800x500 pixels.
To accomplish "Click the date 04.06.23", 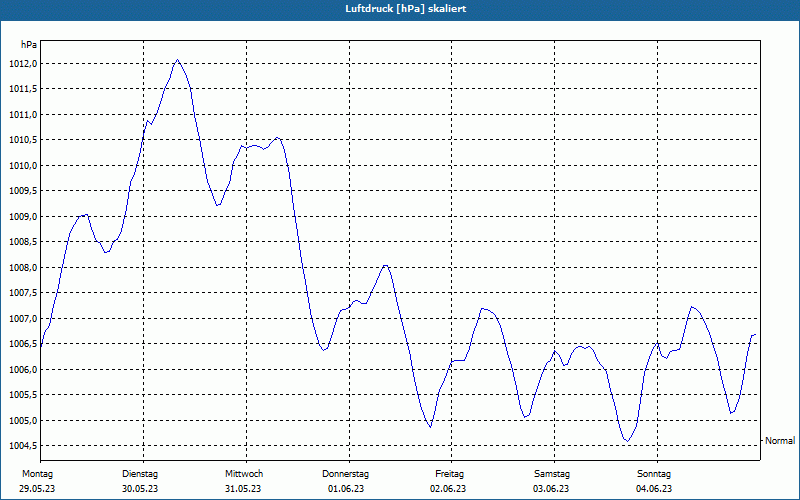I will pos(654,489).
